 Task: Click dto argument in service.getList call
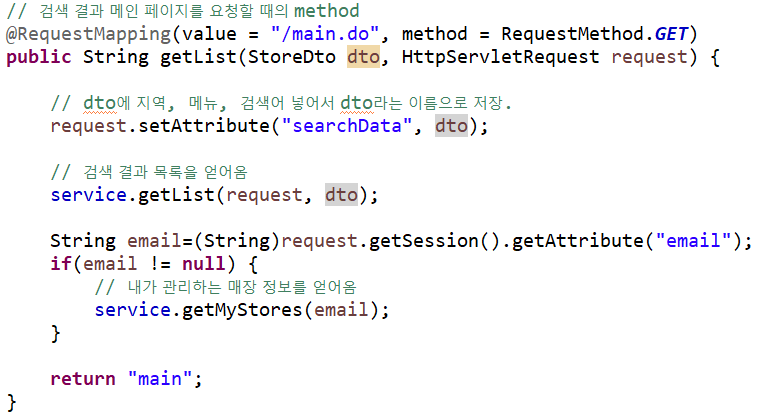(x=341, y=195)
